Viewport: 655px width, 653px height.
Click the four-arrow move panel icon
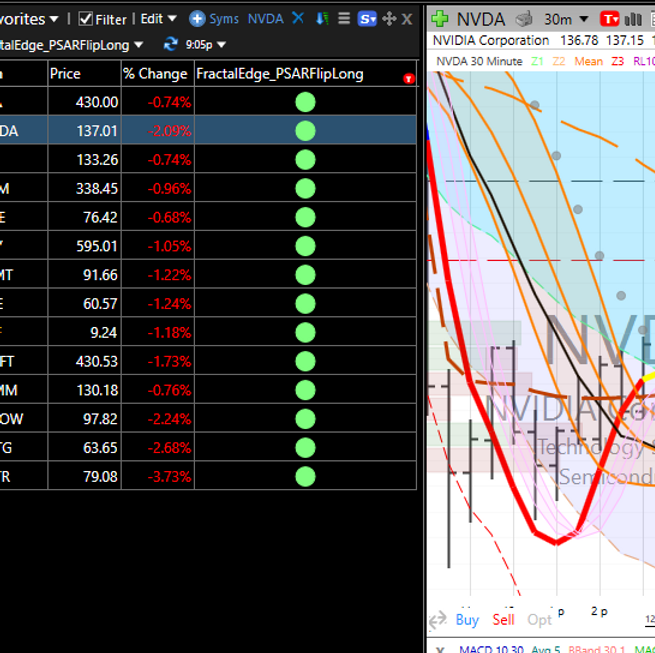[x=389, y=19]
